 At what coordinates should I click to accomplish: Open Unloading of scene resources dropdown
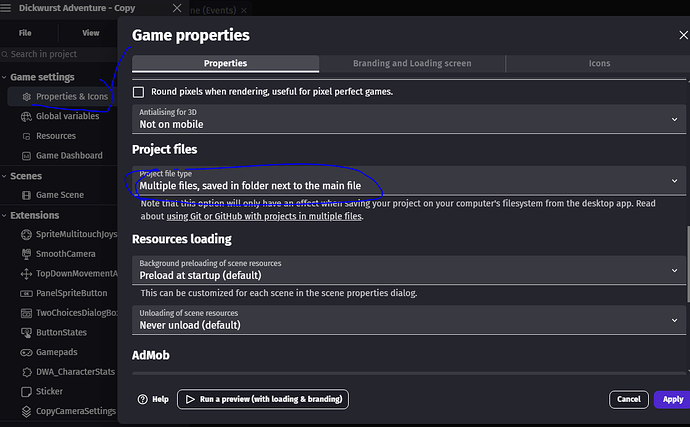point(409,320)
